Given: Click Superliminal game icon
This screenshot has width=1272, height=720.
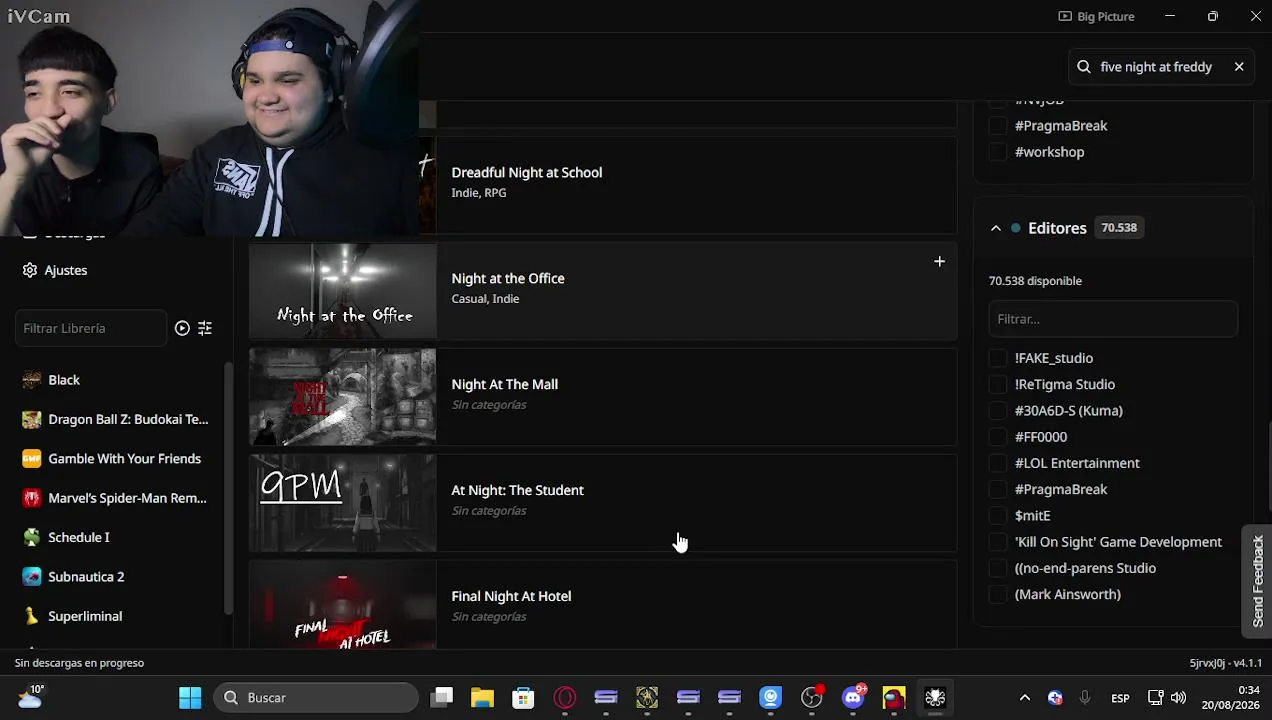Looking at the screenshot, I should (32, 616).
